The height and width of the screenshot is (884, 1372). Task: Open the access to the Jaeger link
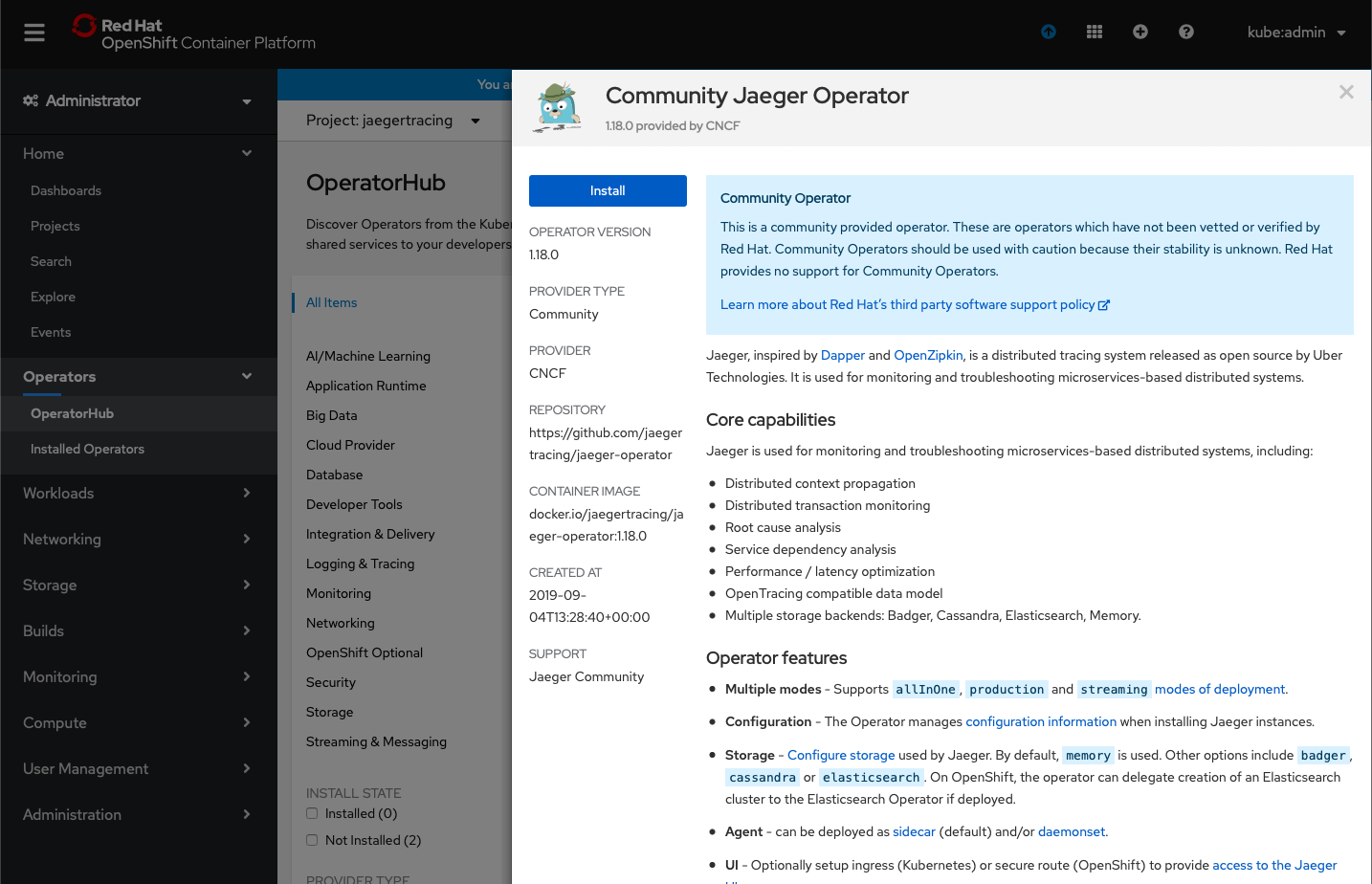coord(1274,865)
